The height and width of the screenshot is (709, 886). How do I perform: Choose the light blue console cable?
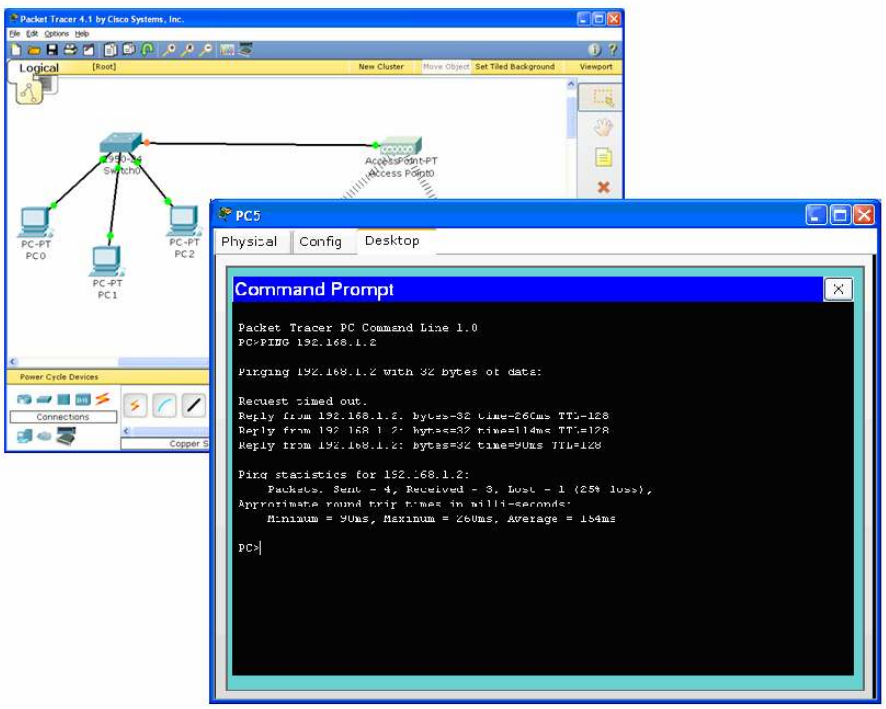164,405
